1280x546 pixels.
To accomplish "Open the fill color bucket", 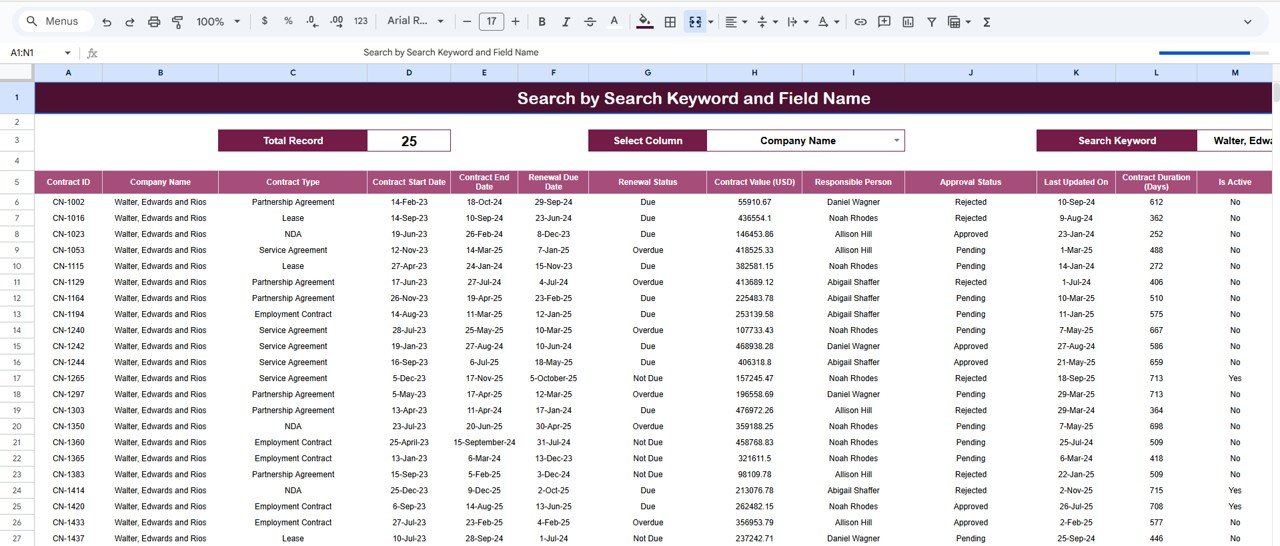I will pos(645,21).
